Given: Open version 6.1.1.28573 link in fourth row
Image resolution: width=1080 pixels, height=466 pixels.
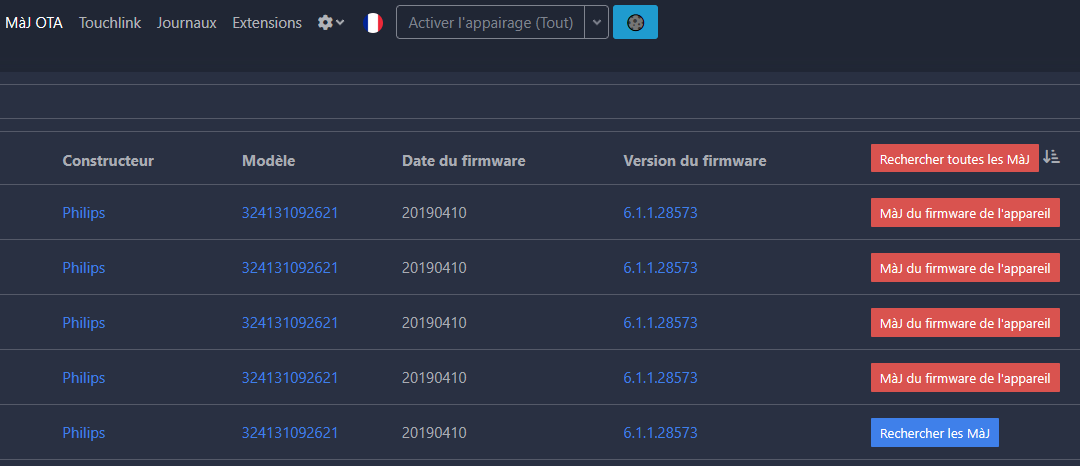Looking at the screenshot, I should click(x=661, y=378).
